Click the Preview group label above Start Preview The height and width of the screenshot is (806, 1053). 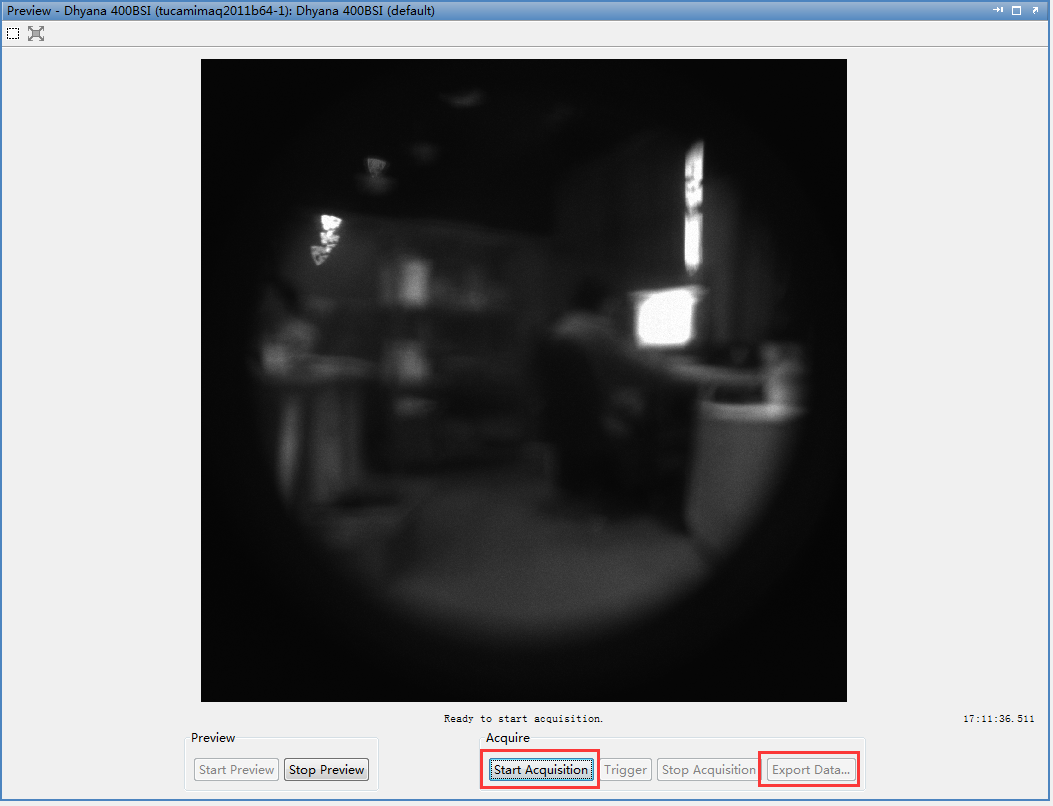[213, 738]
